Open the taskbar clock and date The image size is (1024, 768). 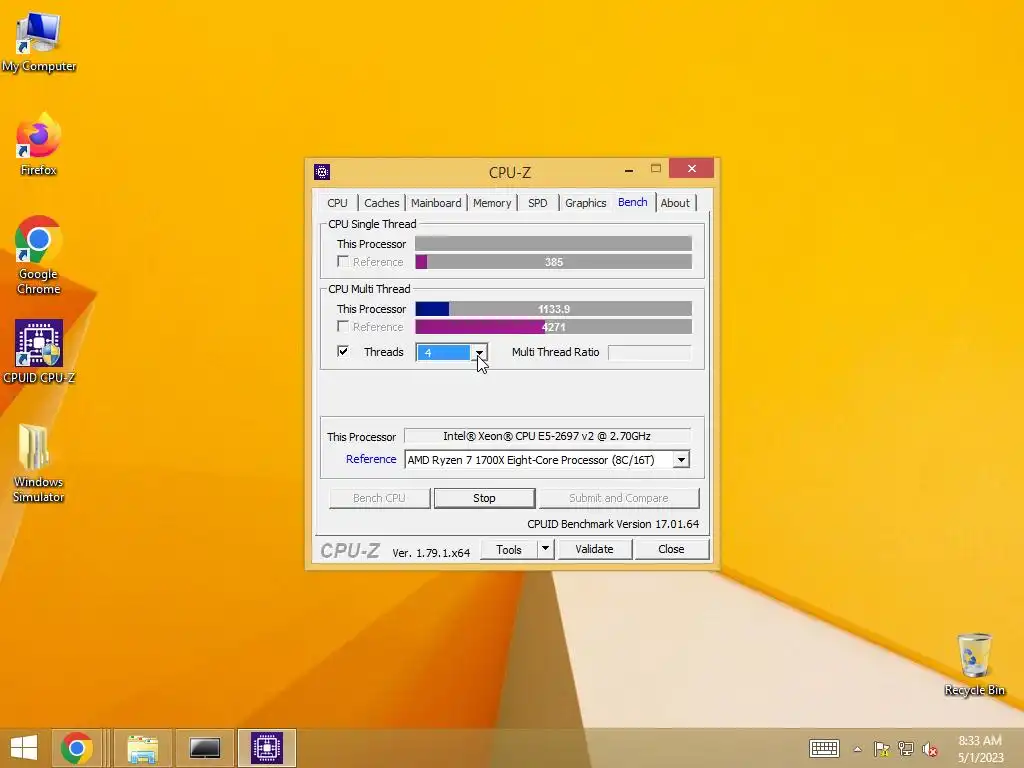(x=980, y=749)
